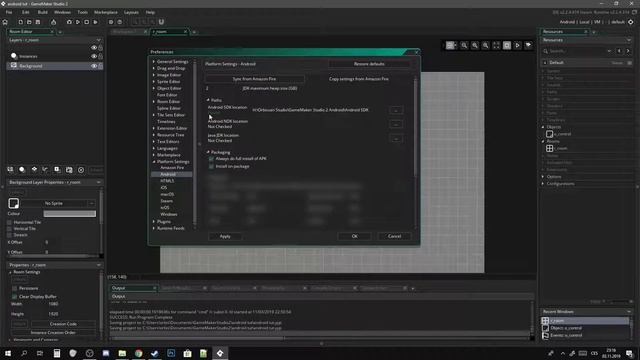The width and height of the screenshot is (640, 360).
Task: Lock the Background layer
Action: click(x=100, y=66)
